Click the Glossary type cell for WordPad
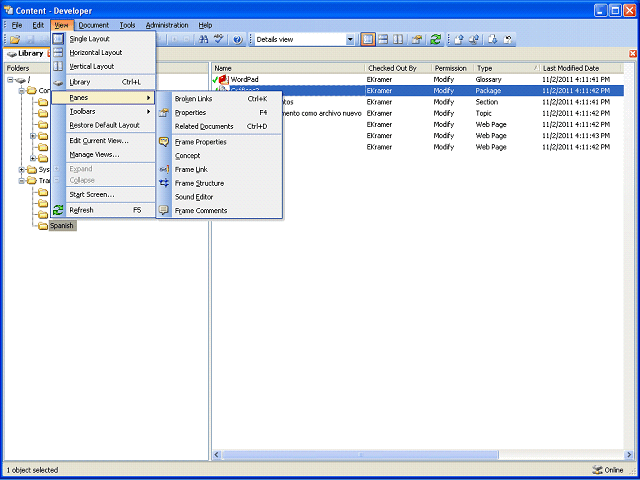640x480 pixels. (x=488, y=79)
